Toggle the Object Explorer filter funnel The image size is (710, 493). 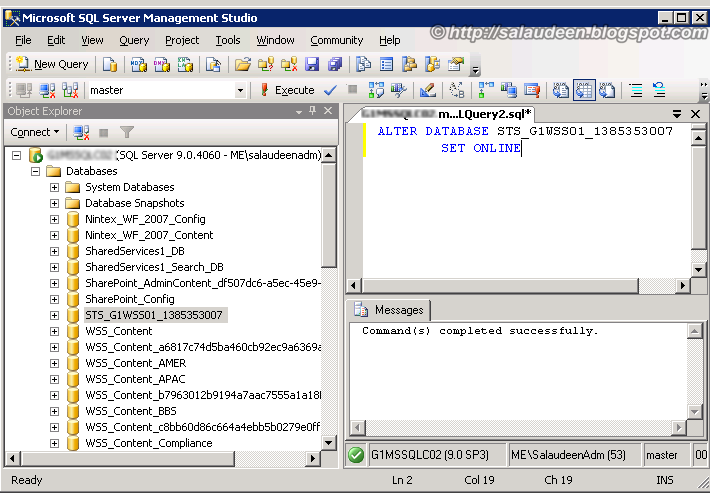127,132
